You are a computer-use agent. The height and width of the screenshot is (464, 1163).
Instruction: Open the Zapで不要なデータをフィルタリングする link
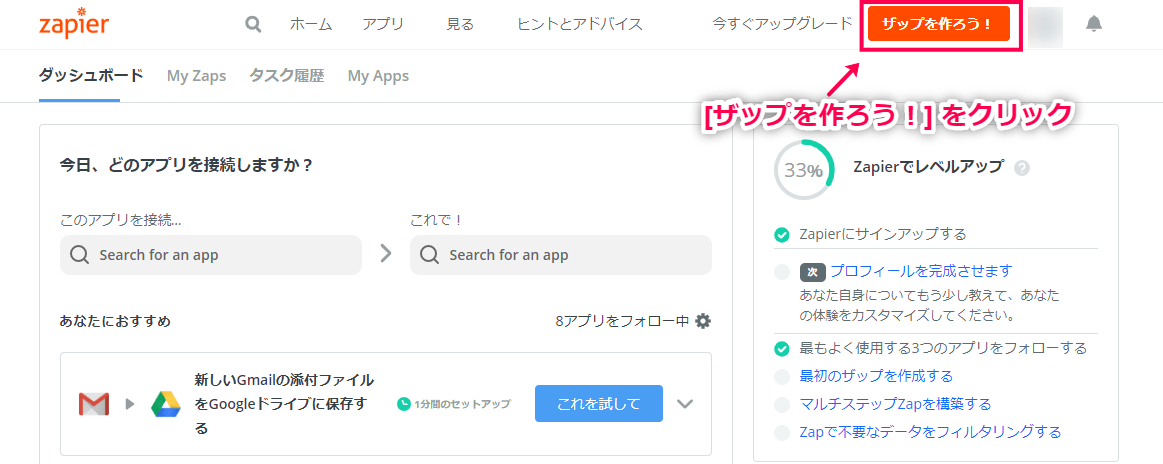[x=930, y=432]
